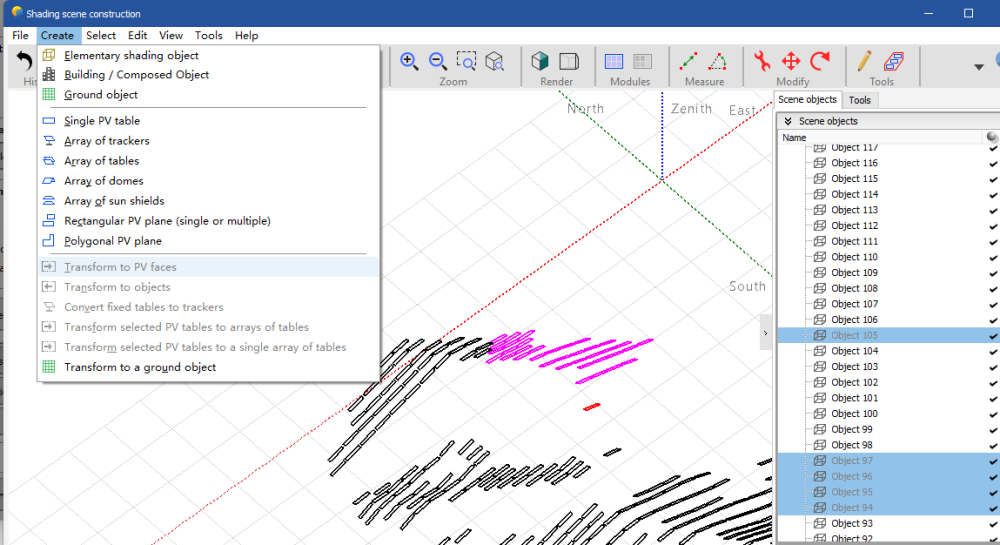Select Object 108 in scene tree
The image size is (1000, 545).
854,288
